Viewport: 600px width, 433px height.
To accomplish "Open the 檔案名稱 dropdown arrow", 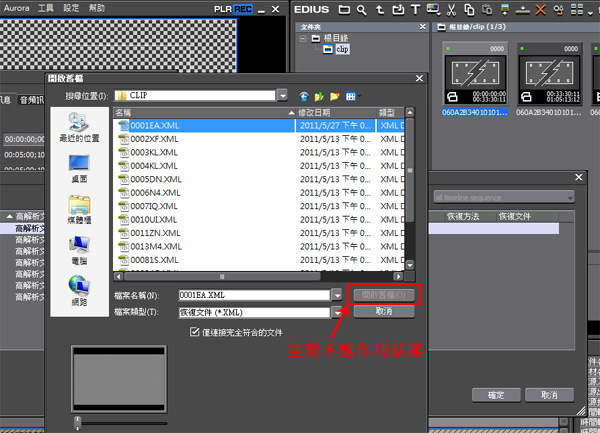I will point(337,295).
